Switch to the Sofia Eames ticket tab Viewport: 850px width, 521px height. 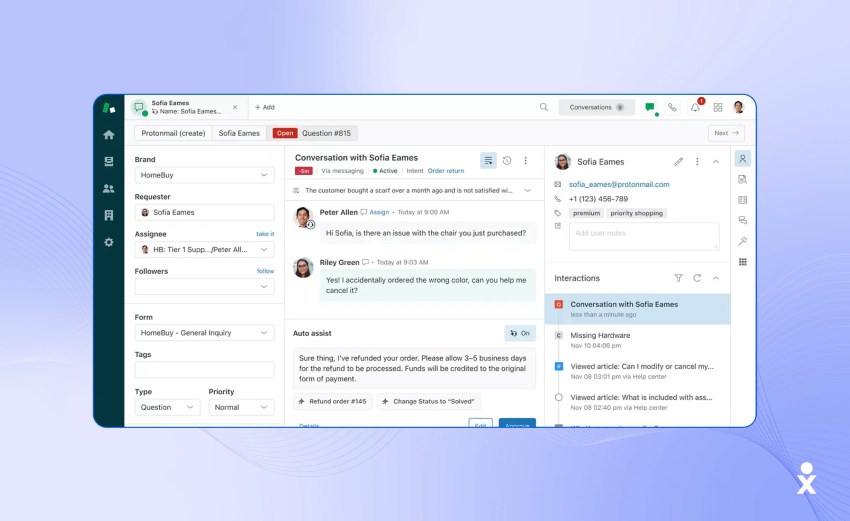point(184,107)
